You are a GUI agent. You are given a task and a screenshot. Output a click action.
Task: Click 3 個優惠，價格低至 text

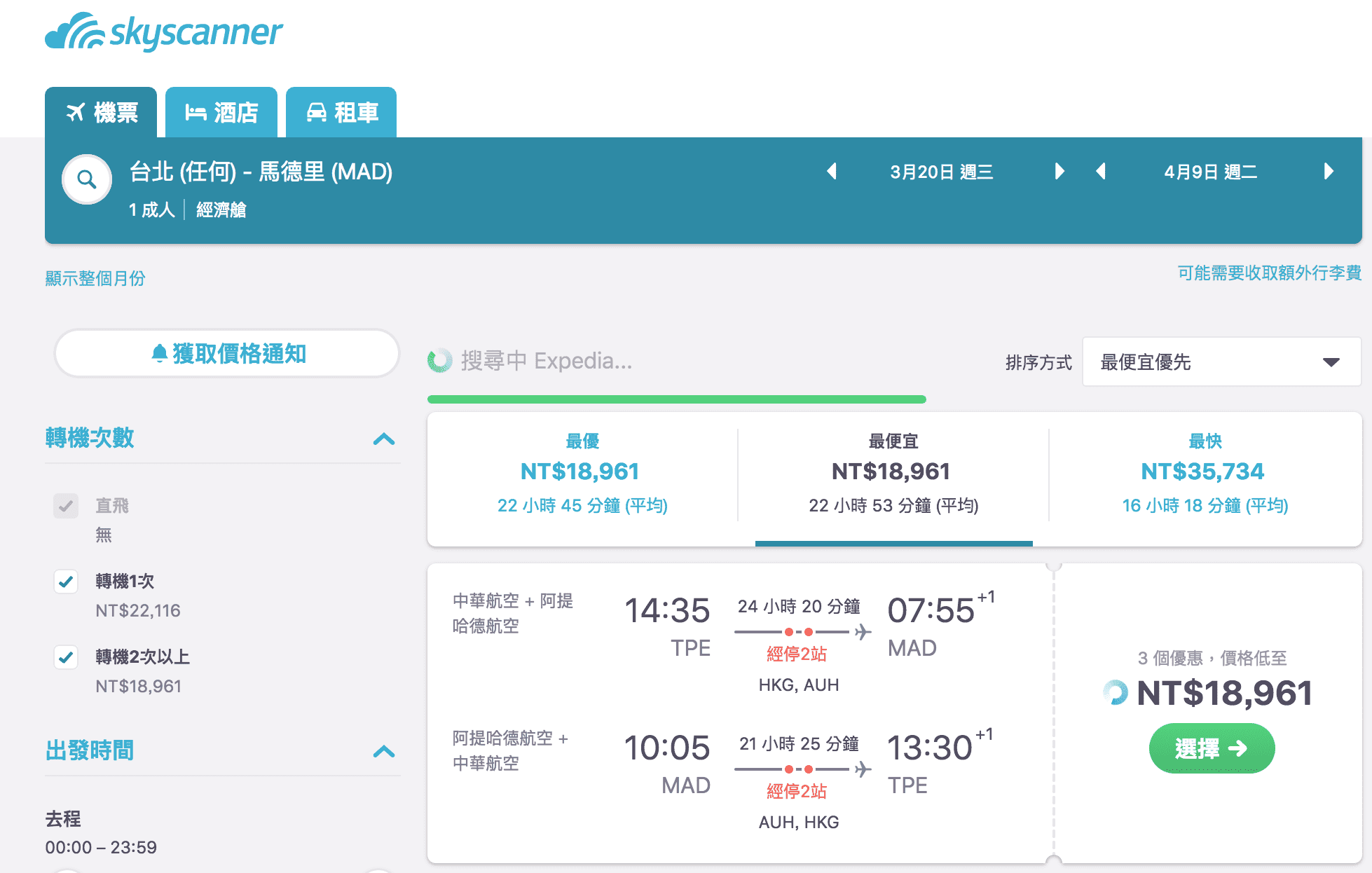point(1212,658)
